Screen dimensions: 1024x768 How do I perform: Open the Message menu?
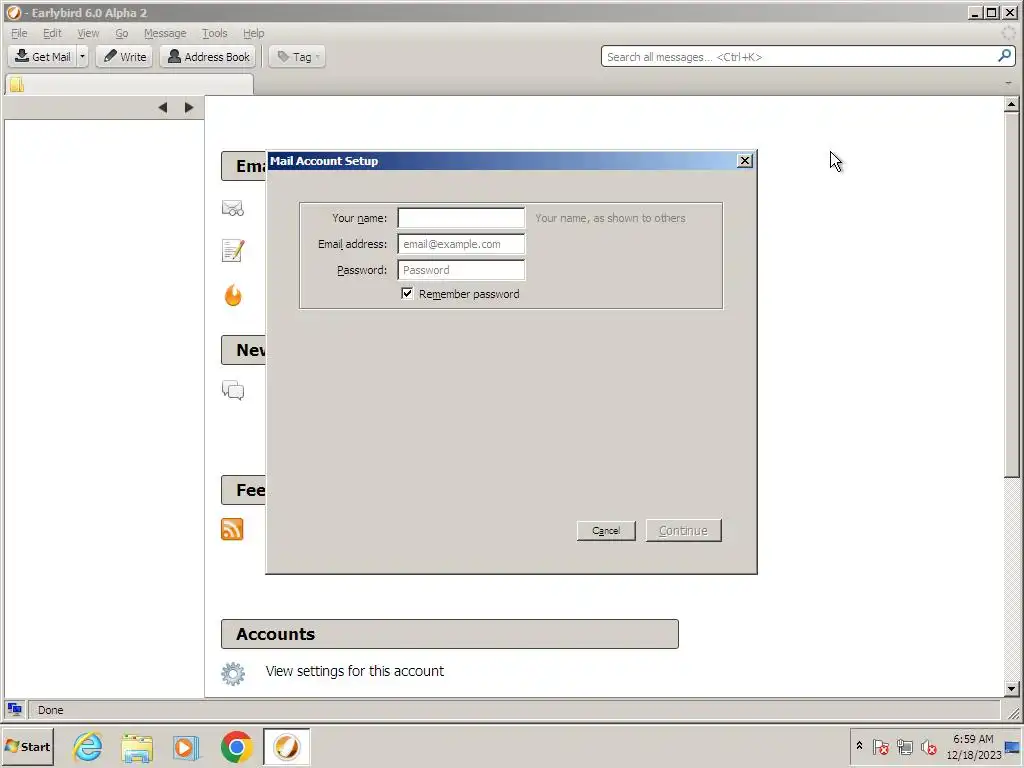point(165,33)
